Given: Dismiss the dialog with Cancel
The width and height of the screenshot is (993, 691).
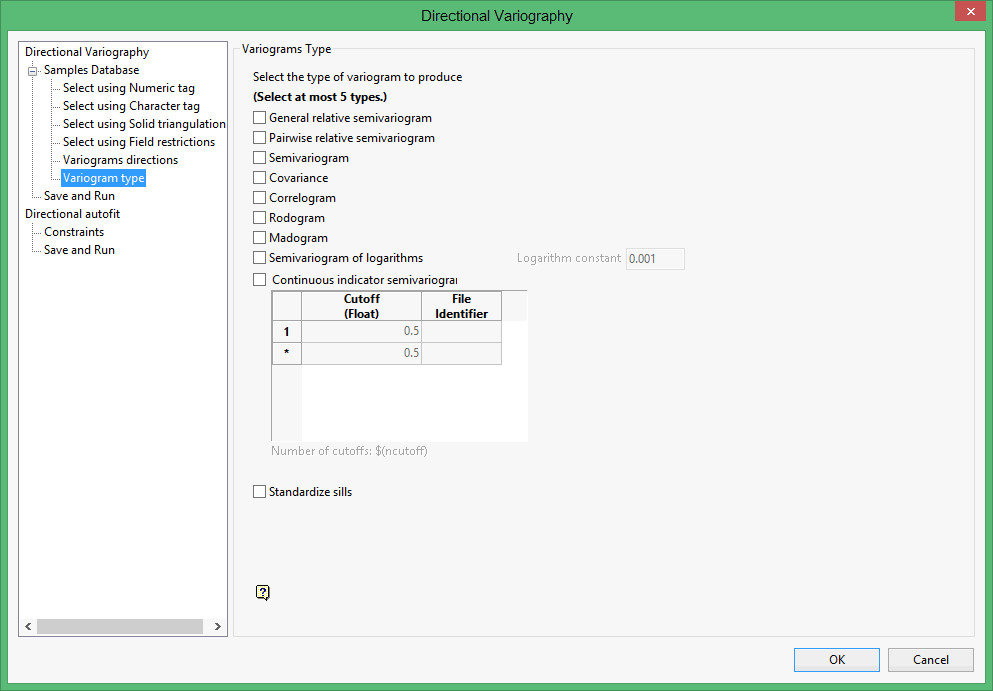Looking at the screenshot, I should click(930, 659).
